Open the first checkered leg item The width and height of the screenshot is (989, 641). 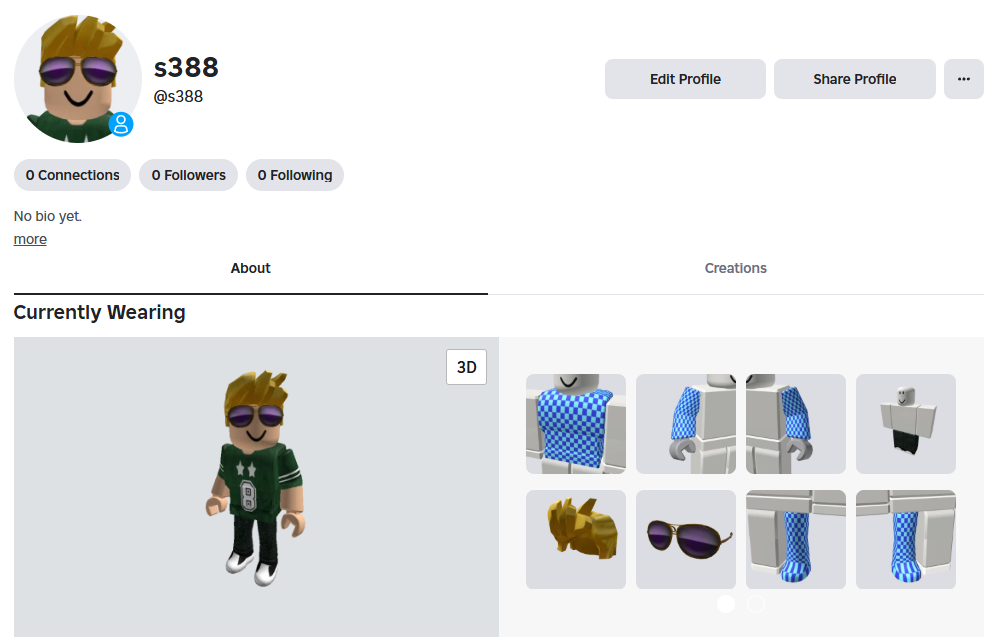point(795,539)
